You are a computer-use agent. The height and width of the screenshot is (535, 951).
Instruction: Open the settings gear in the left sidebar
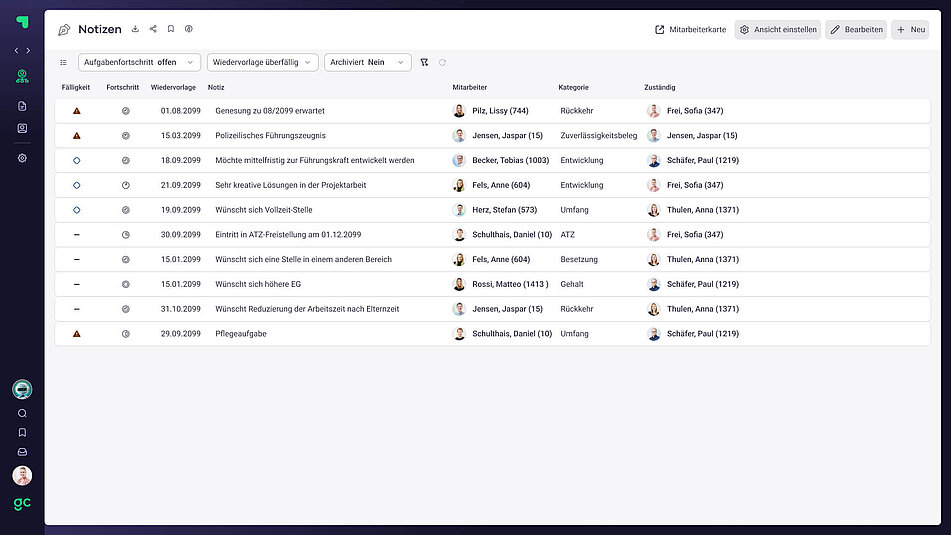click(22, 158)
